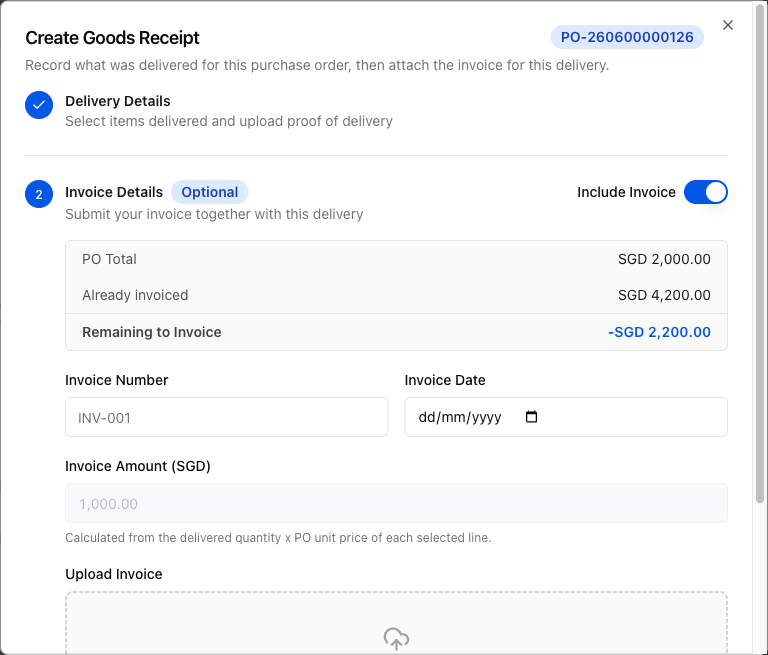
Task: Click the Invoice Amount (SGD) label
Action: tap(138, 466)
